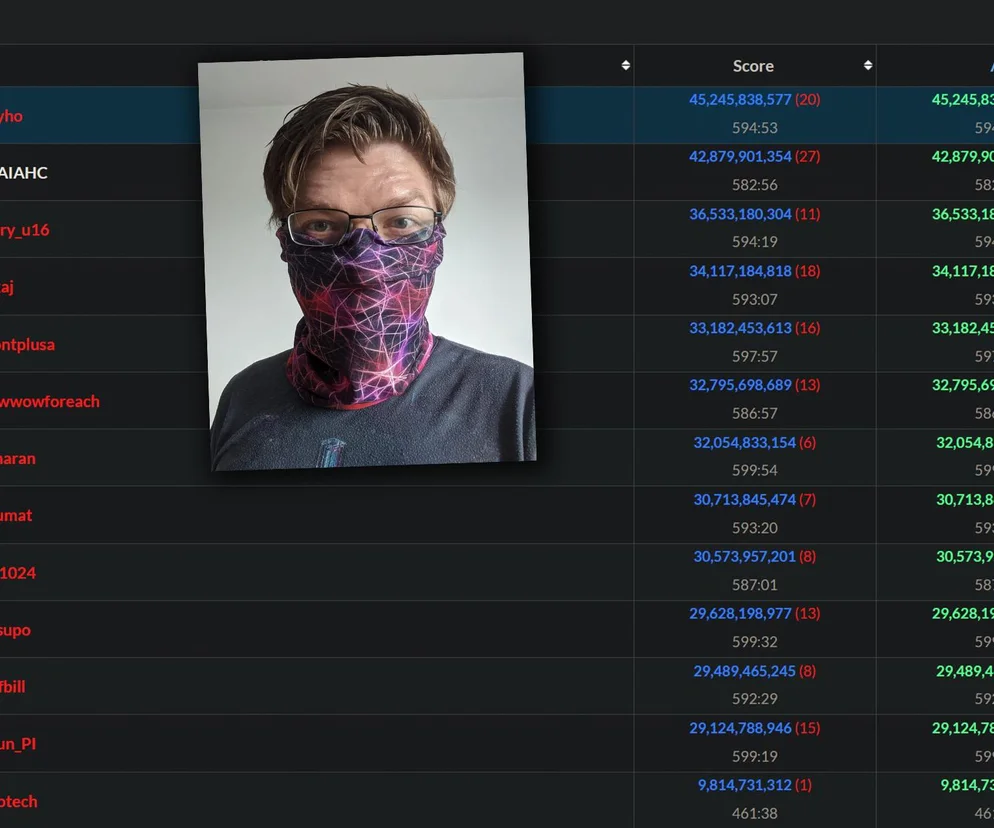Screen dimensions: 994x828
Task: Open score 32,054,833,154 in the Score column
Action: [x=744, y=443]
